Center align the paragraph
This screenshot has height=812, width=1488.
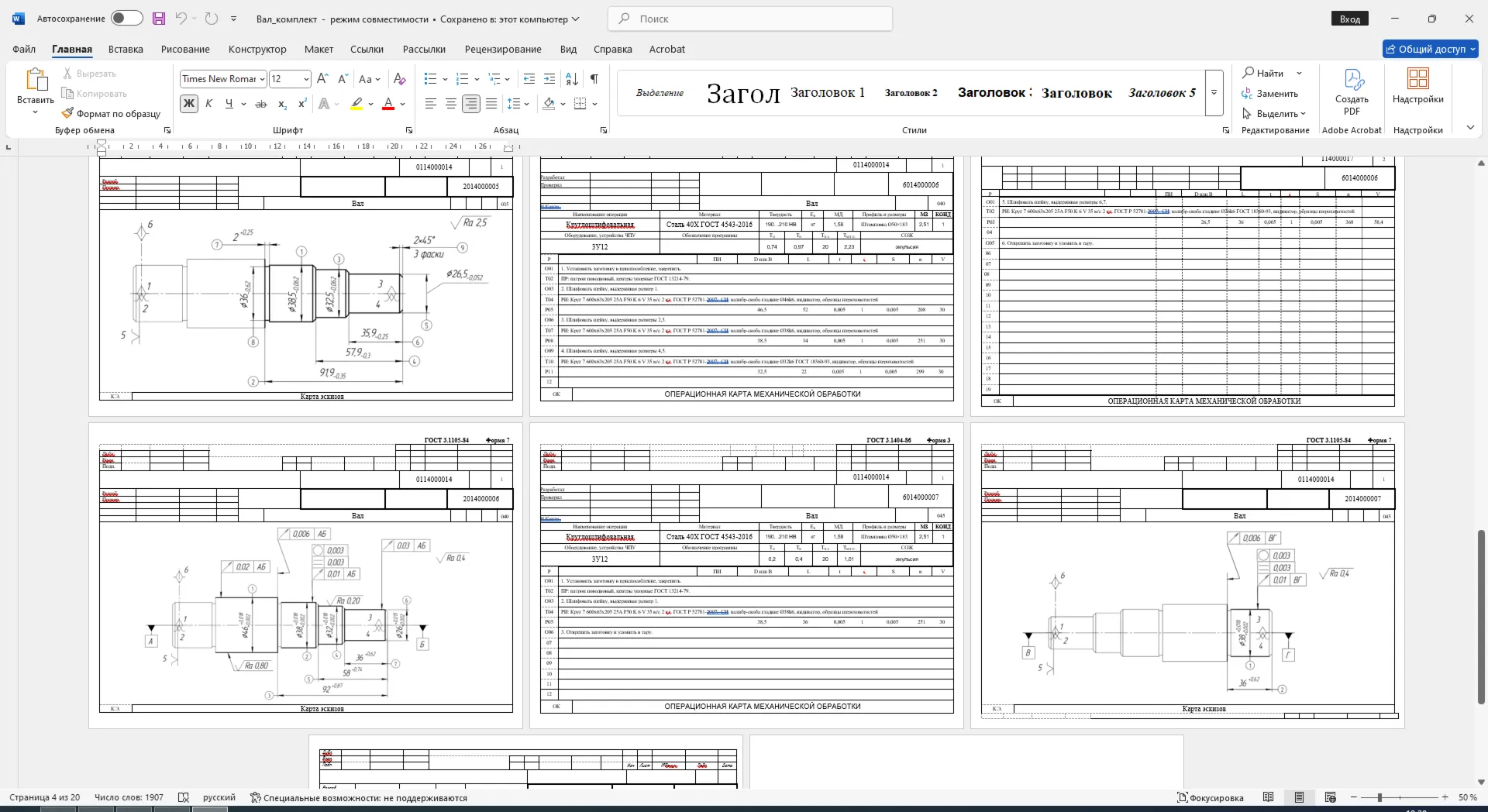[x=451, y=104]
